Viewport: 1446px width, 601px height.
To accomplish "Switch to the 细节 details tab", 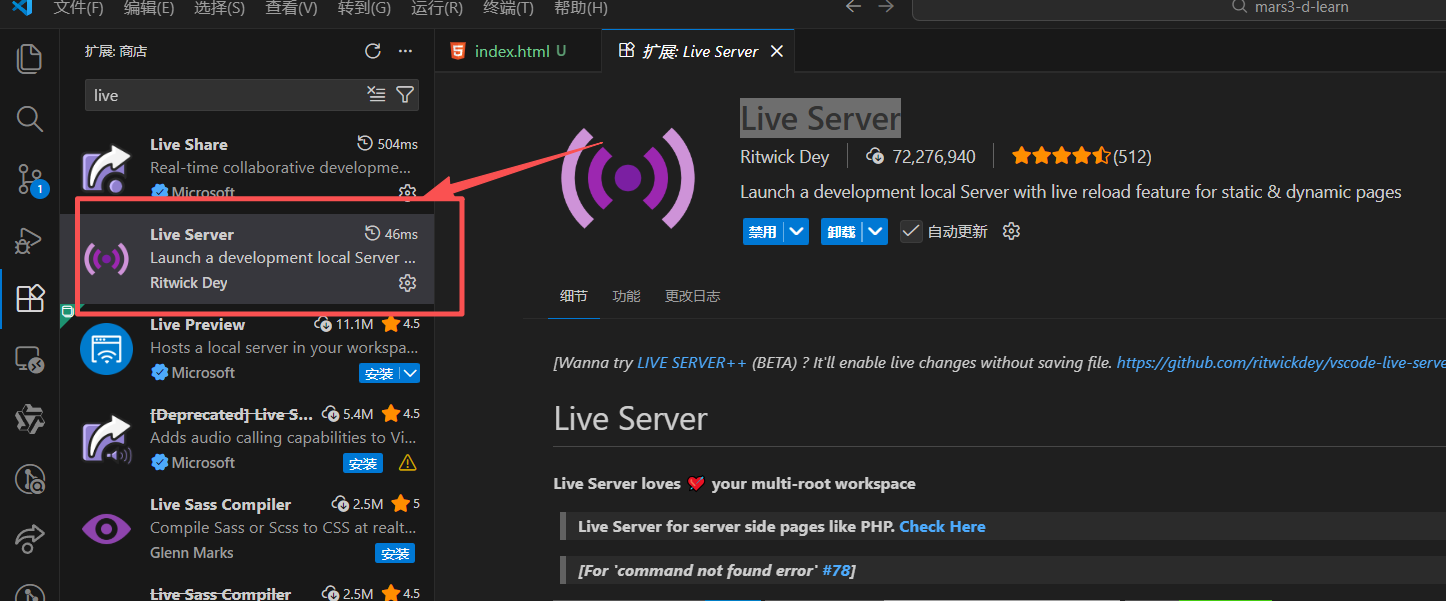I will [574, 296].
